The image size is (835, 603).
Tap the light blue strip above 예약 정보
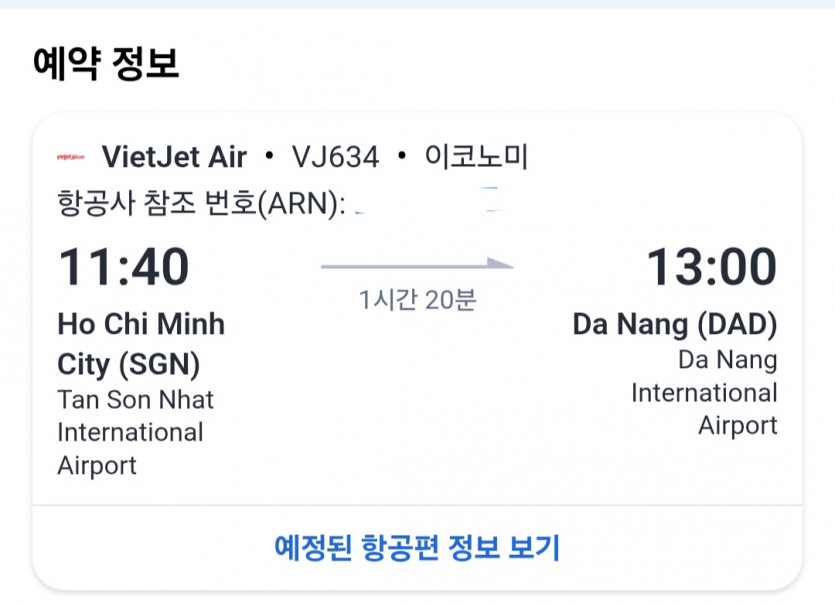[x=417, y=4]
